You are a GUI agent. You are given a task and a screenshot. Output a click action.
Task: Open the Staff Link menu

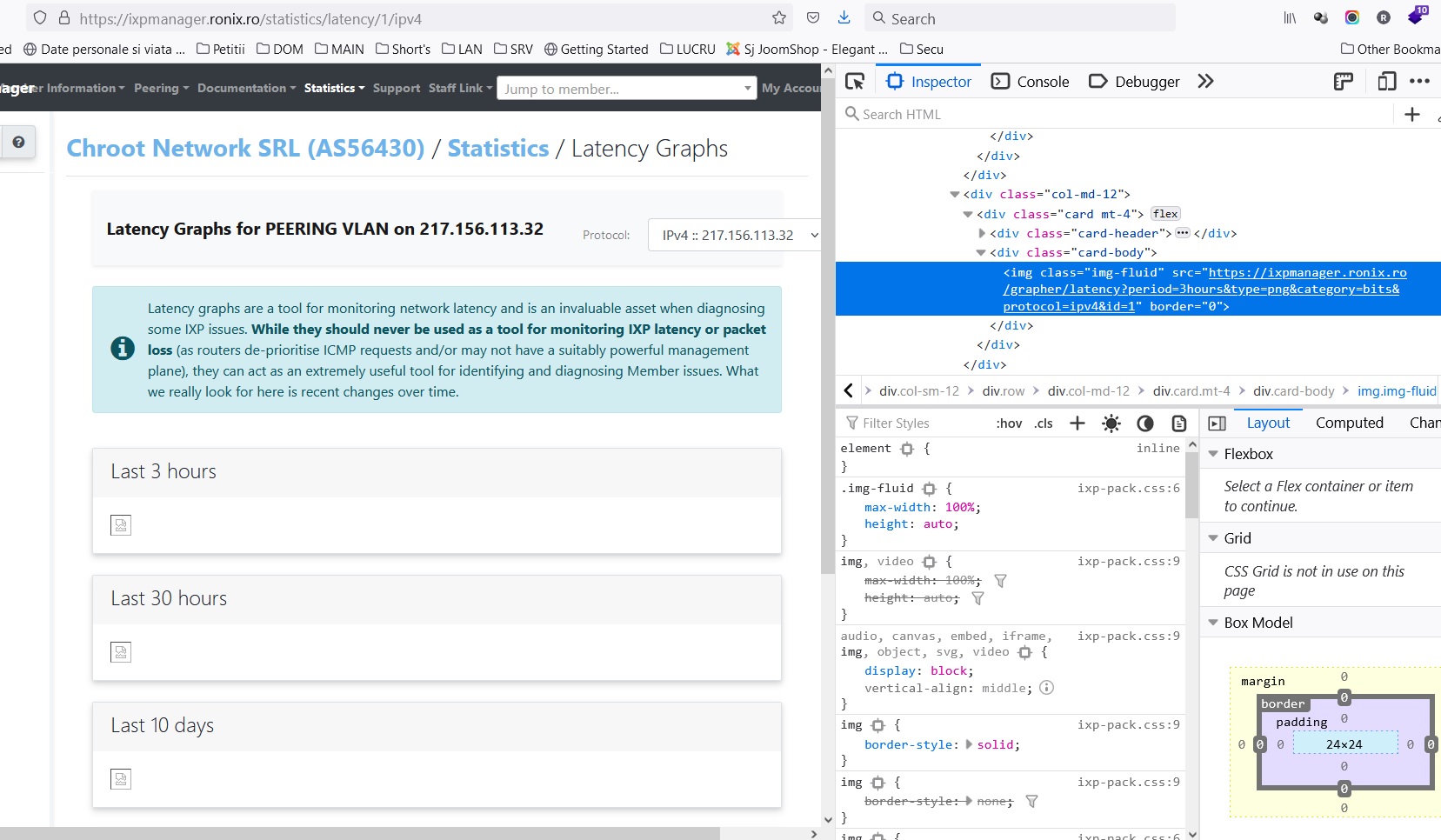460,88
